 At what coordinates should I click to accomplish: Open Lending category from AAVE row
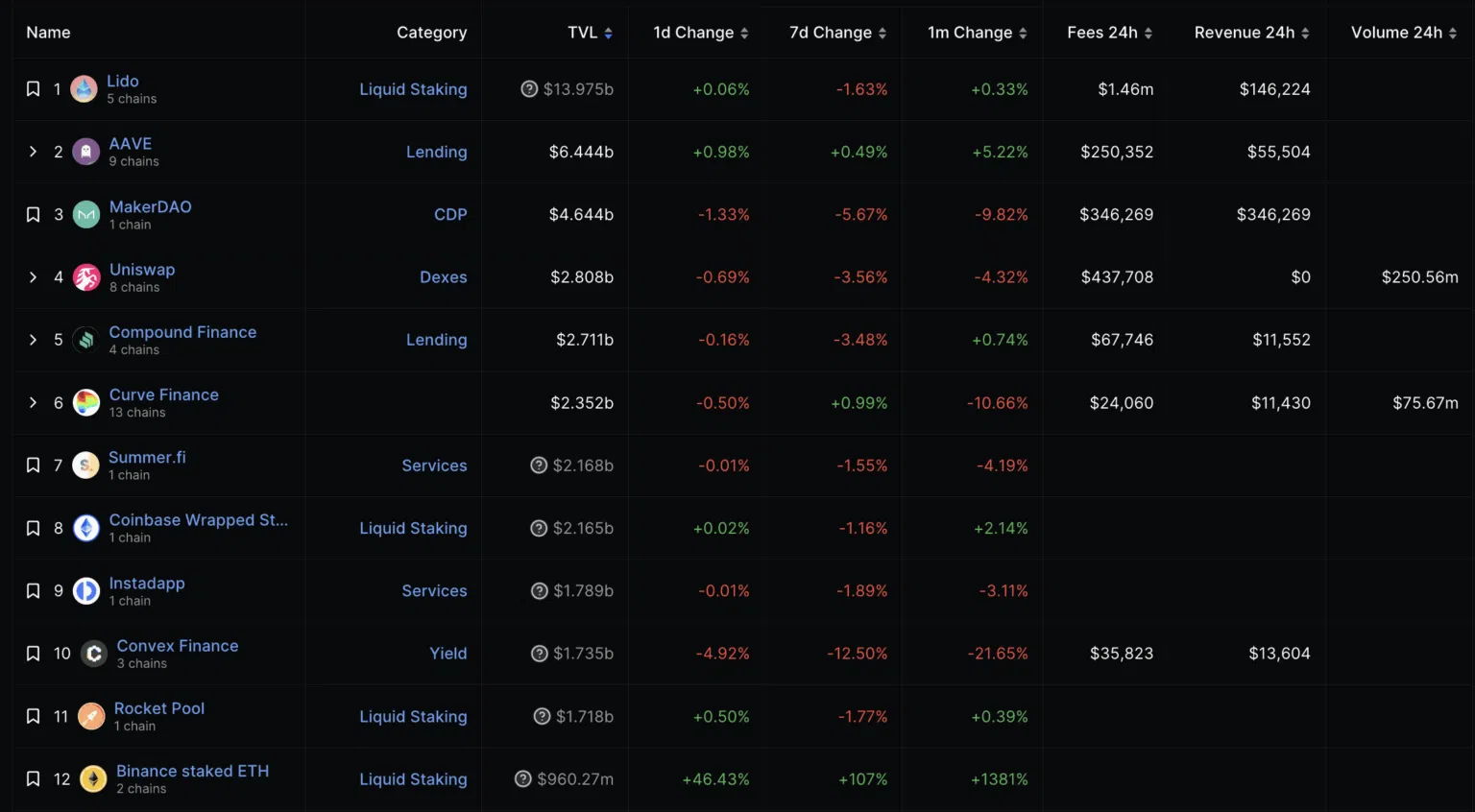coord(437,152)
